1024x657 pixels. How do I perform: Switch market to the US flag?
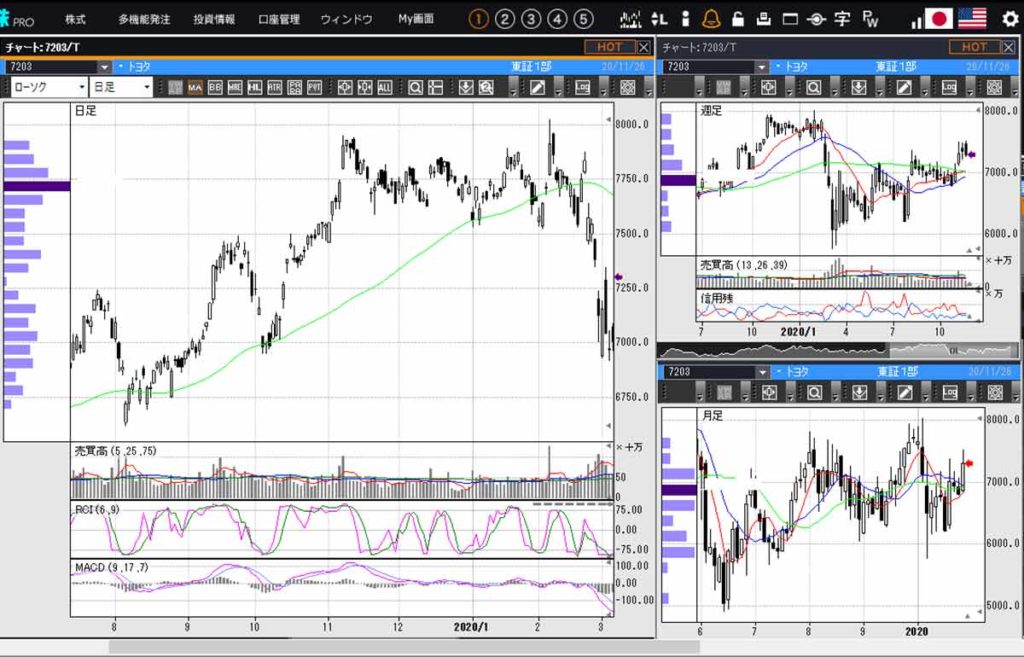click(971, 19)
